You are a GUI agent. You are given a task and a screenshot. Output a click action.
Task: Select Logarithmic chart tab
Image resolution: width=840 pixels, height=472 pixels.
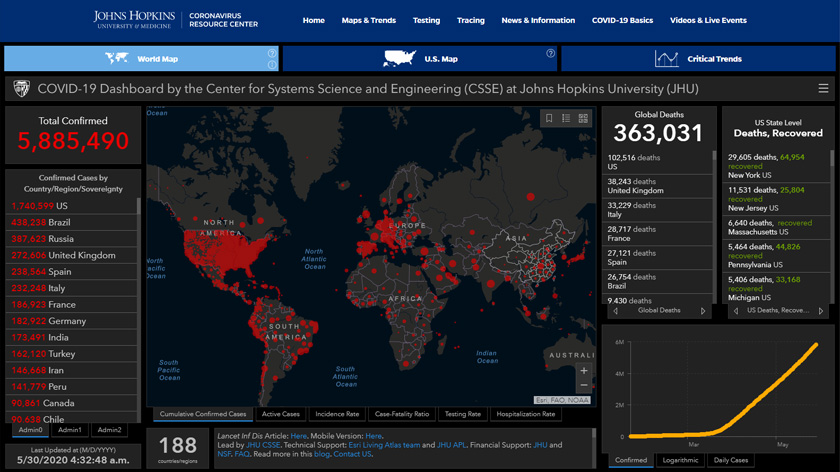pyautogui.click(x=680, y=460)
